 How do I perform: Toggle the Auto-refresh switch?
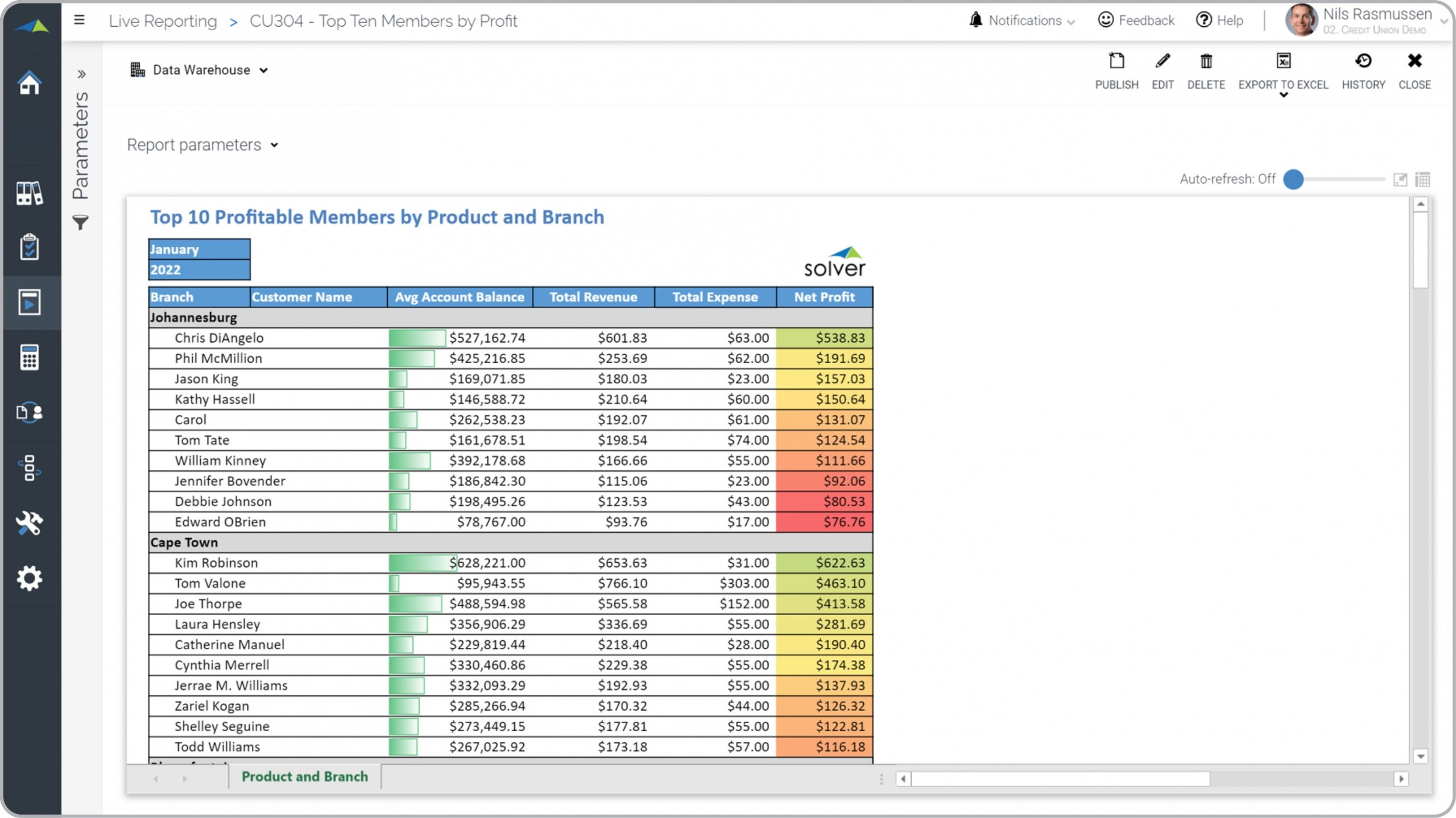[1294, 179]
